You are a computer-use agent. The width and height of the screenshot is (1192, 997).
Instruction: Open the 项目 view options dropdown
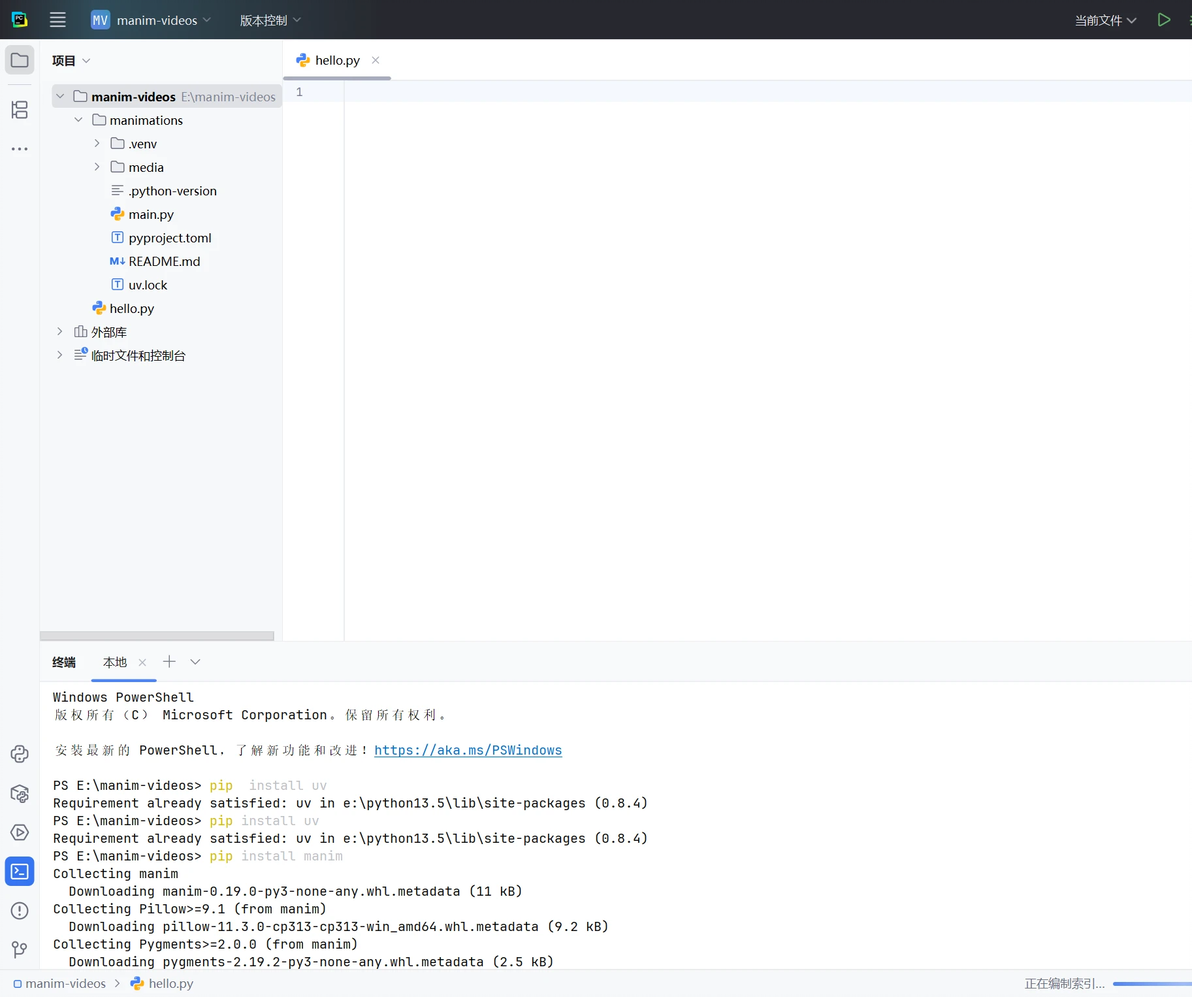(x=71, y=61)
